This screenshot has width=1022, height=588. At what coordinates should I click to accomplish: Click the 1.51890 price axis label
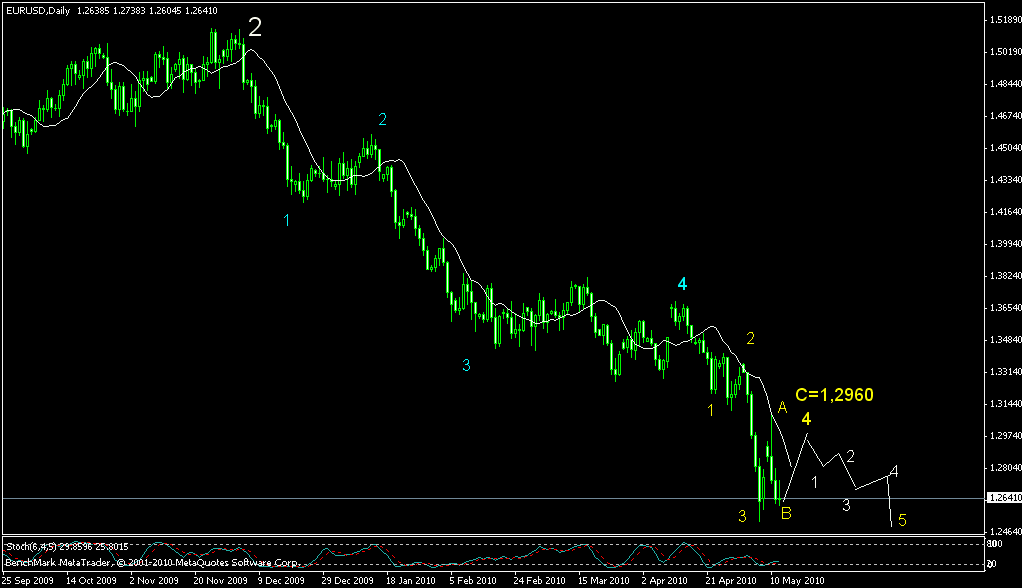point(1005,20)
